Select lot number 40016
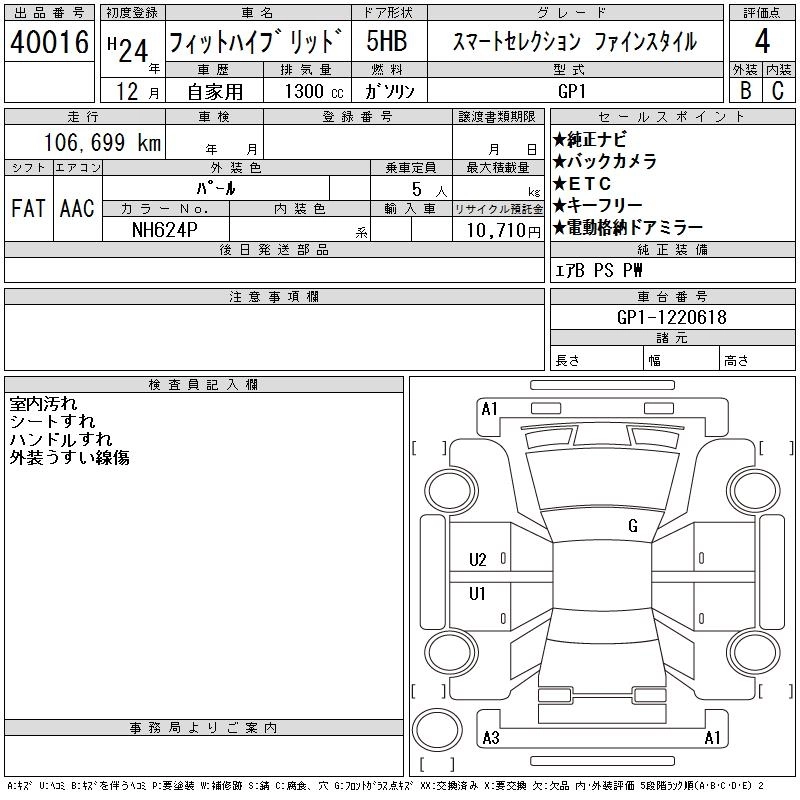Image resolution: width=800 pixels, height=800 pixels. [50, 42]
